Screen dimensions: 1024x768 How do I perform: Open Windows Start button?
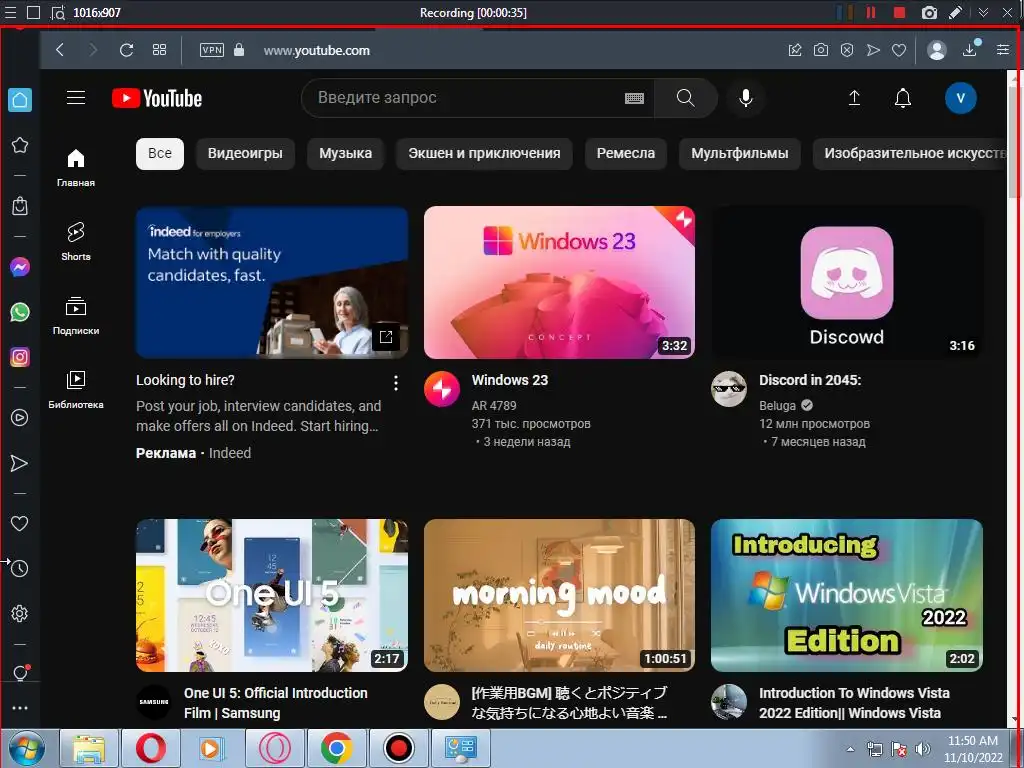tap(25, 748)
